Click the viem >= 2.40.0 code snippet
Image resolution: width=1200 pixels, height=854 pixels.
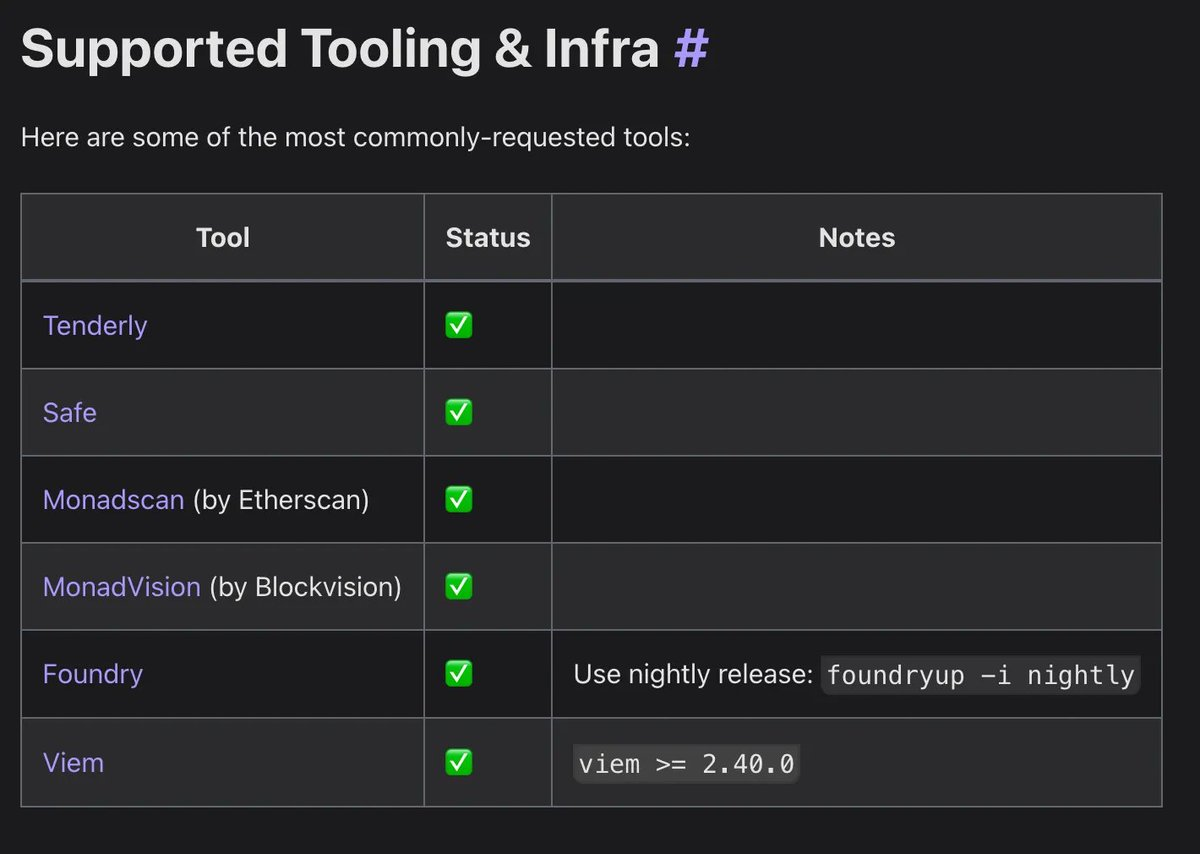(x=686, y=764)
